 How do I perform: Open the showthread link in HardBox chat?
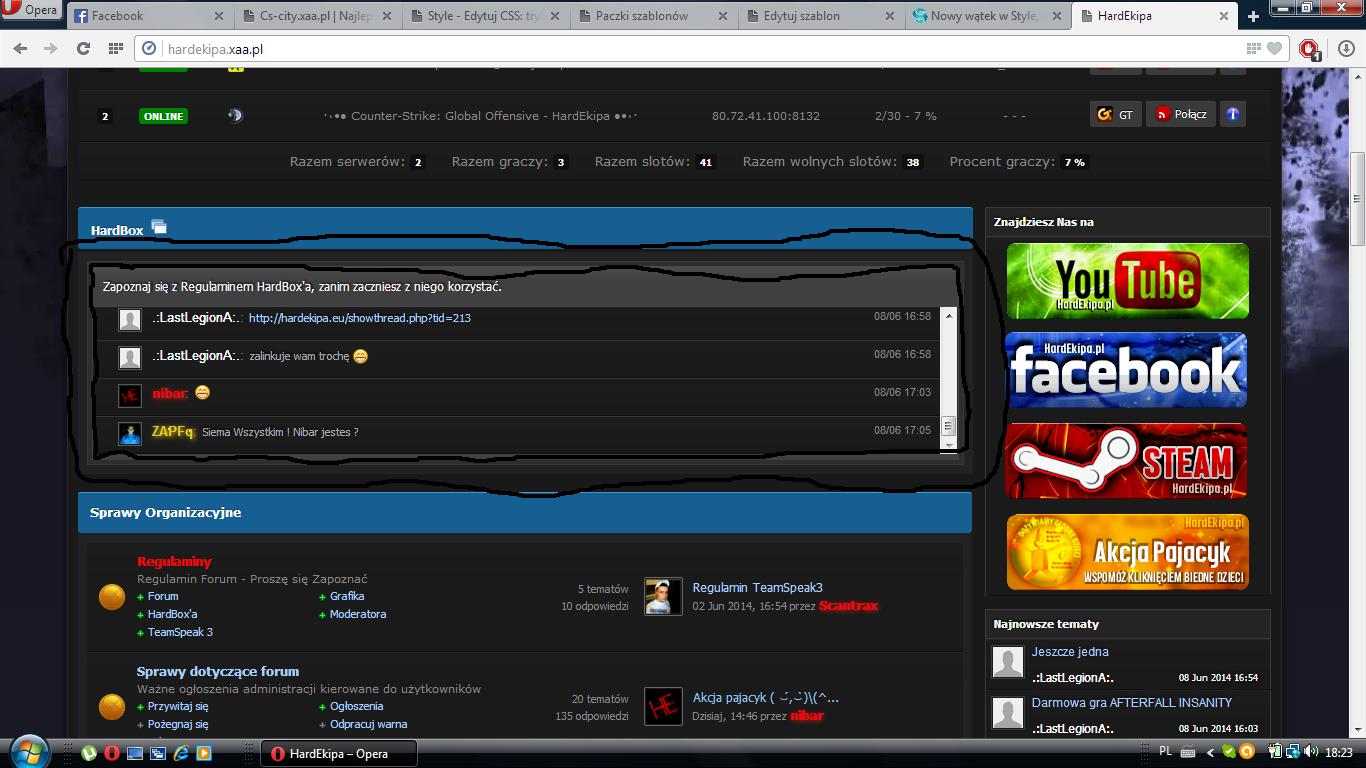359,318
